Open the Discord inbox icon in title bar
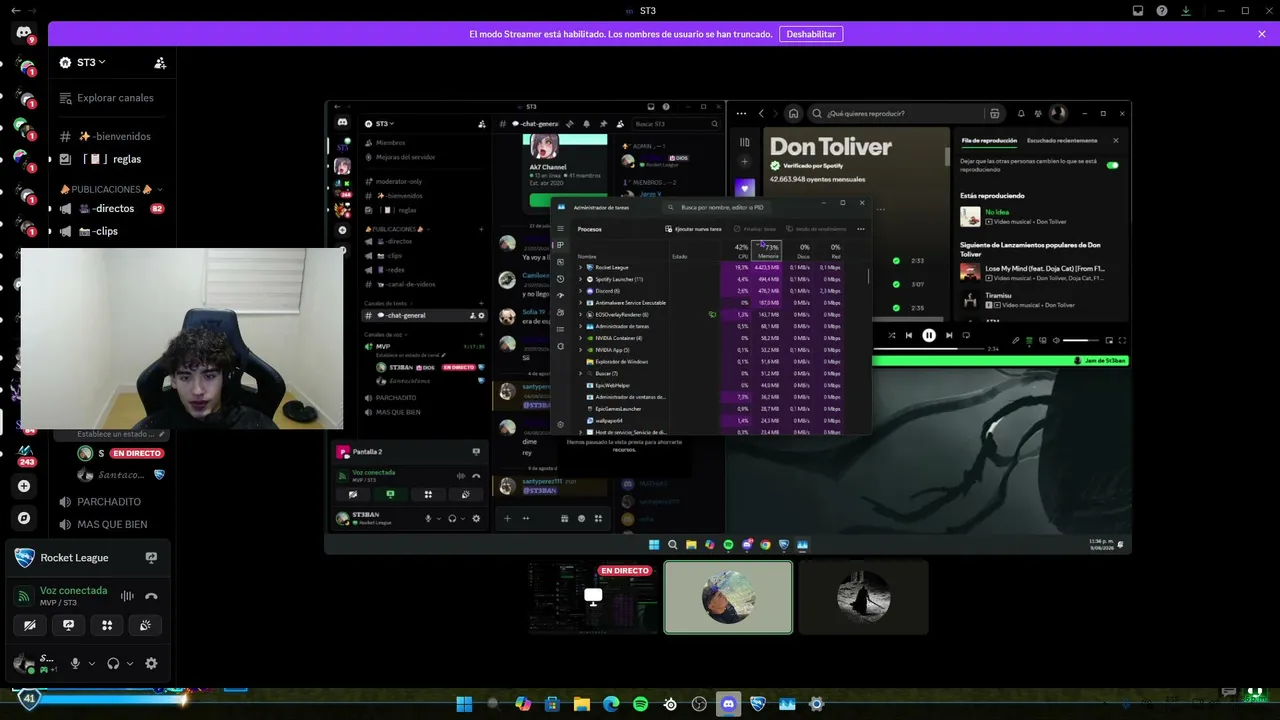Screen dimensions: 1280x720 point(1138,11)
